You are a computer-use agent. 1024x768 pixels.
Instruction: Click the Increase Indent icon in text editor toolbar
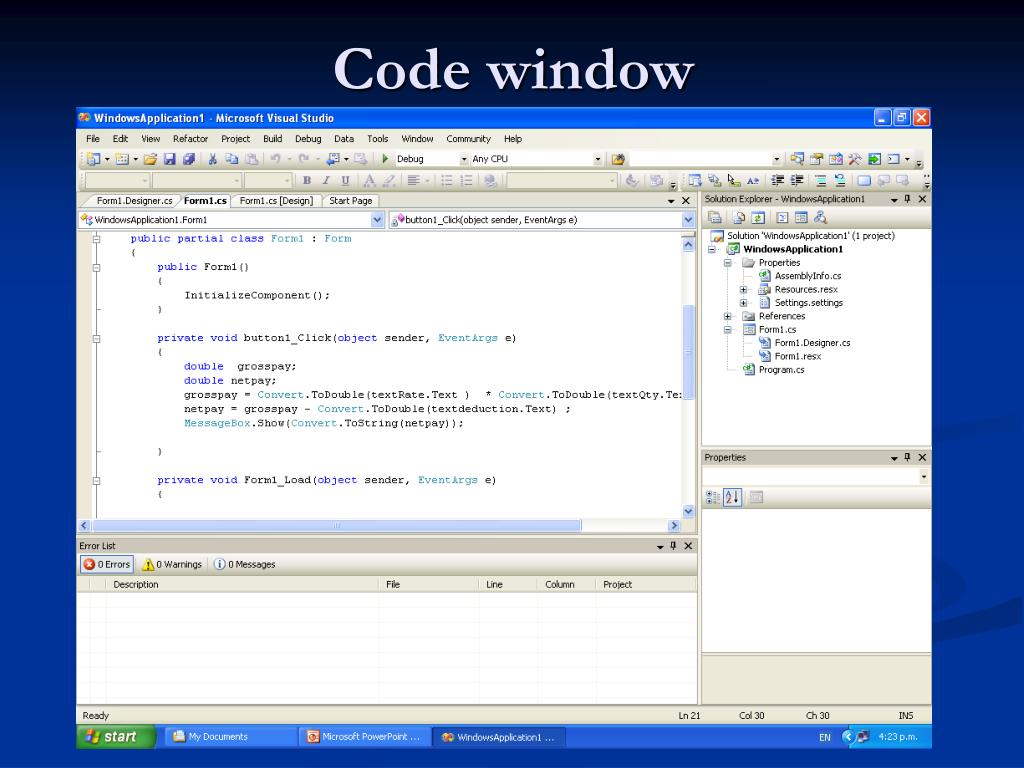pyautogui.click(x=797, y=180)
